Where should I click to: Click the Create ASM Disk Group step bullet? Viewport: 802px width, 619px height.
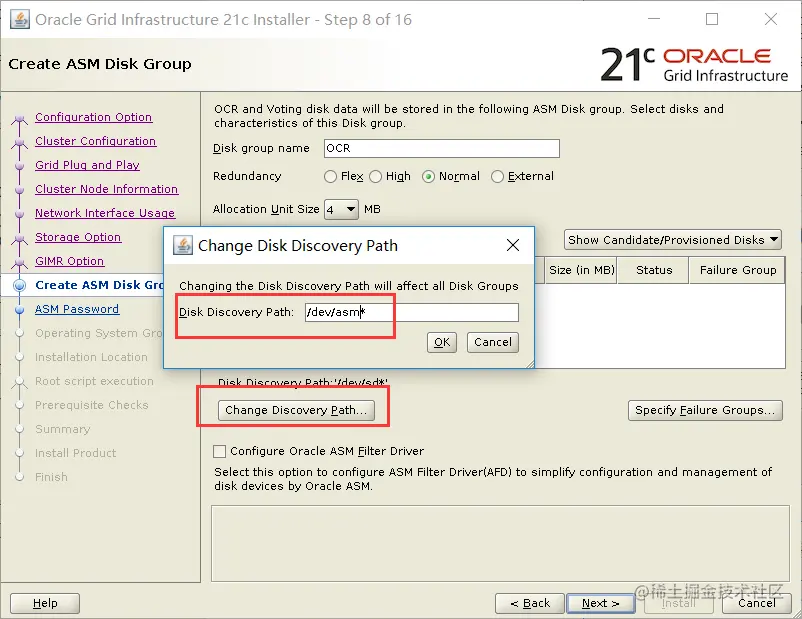(19, 285)
